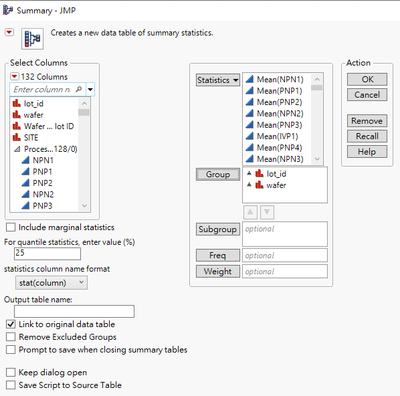400x396 pixels.
Task: Click the Subgroup button
Action: point(218,229)
